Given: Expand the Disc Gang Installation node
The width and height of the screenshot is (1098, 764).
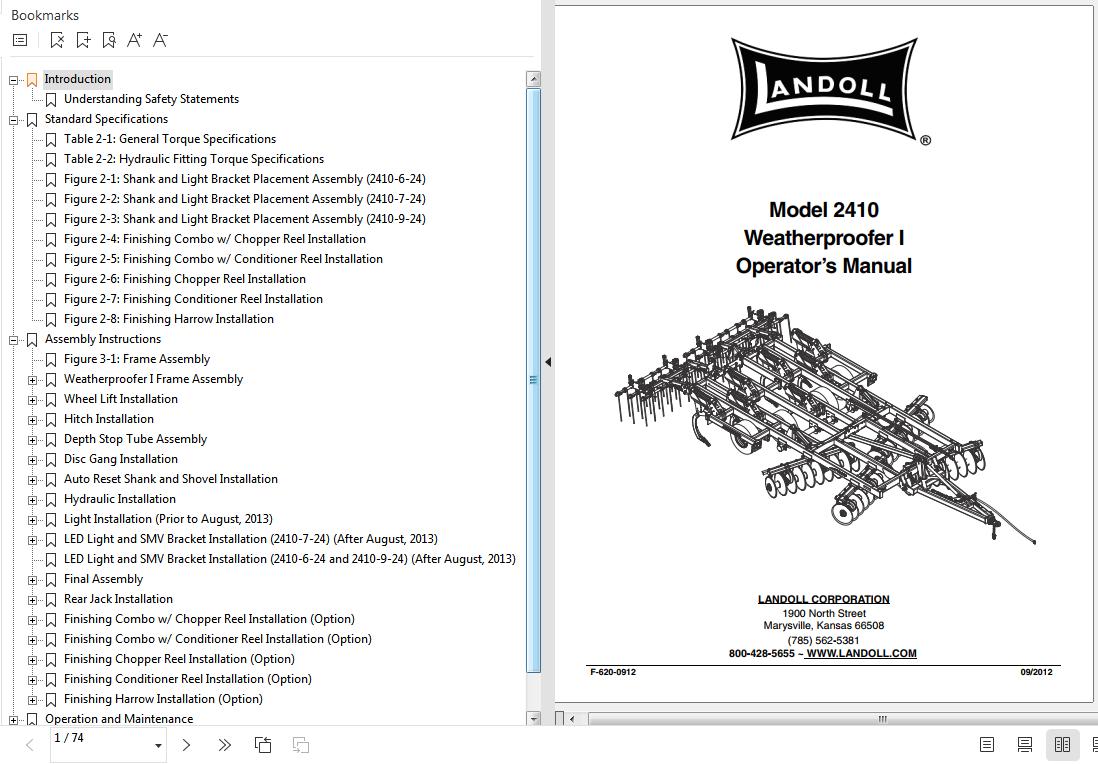Looking at the screenshot, I should (32, 460).
